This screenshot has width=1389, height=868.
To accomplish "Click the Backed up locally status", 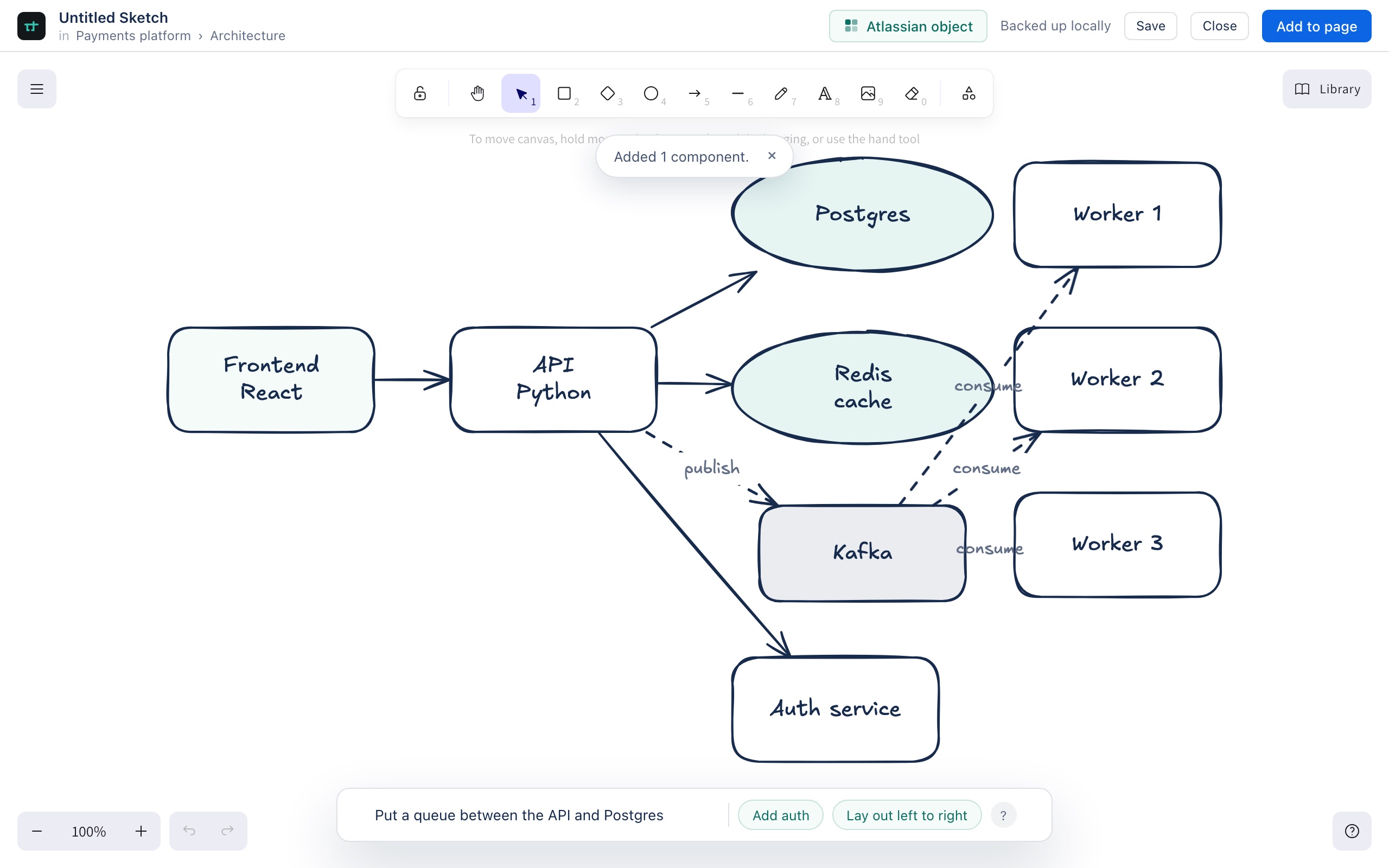I will pyautogui.click(x=1055, y=26).
